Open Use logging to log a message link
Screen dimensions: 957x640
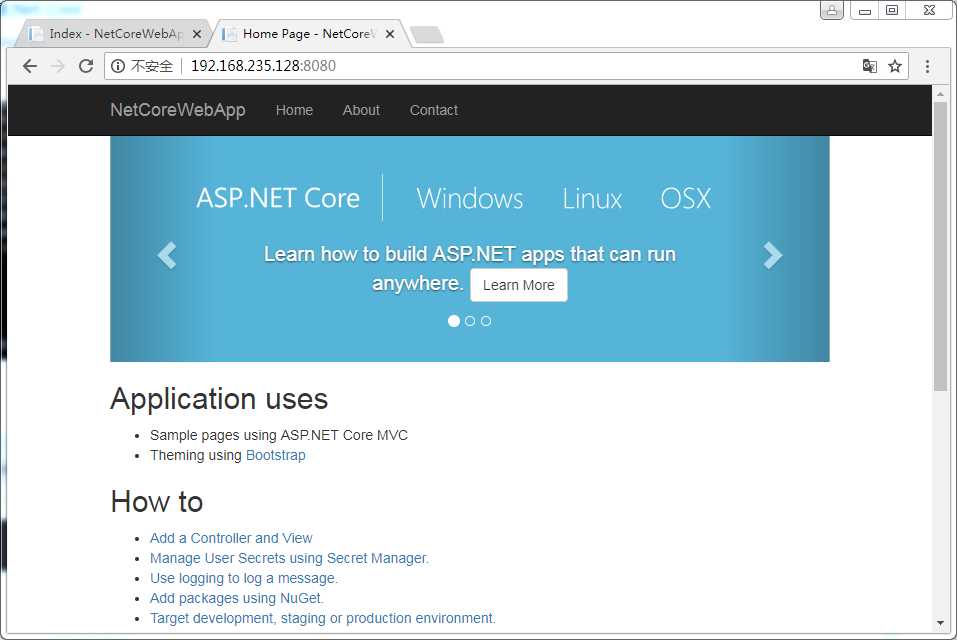[x=244, y=578]
